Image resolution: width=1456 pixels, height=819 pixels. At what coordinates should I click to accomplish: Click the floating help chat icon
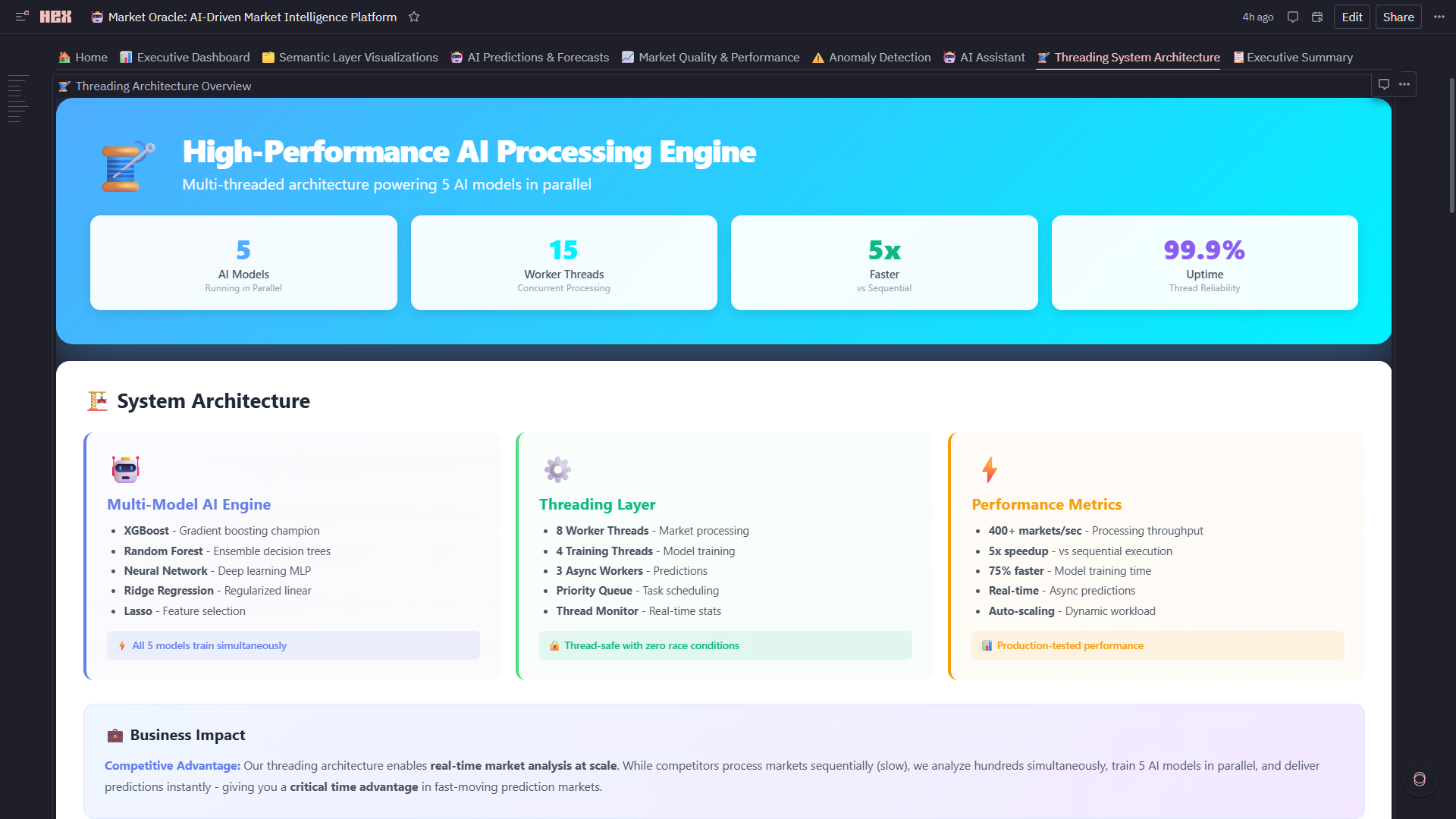pyautogui.click(x=1419, y=779)
